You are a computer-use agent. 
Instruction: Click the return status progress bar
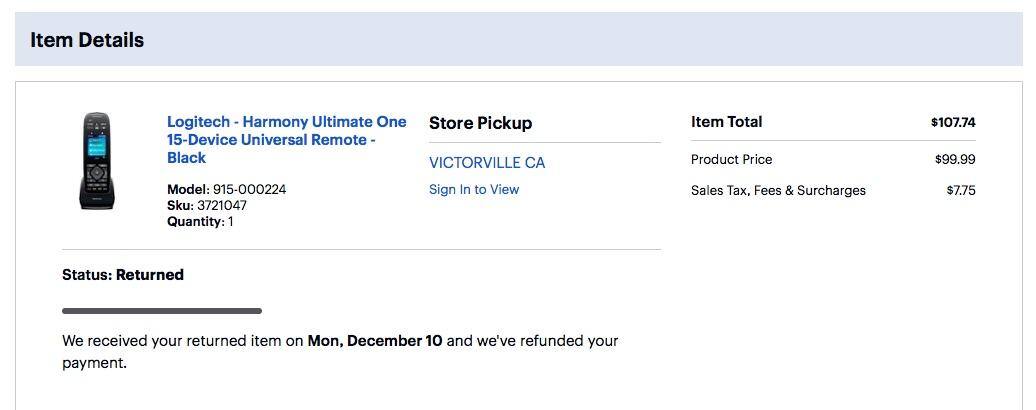pyautogui.click(x=162, y=311)
